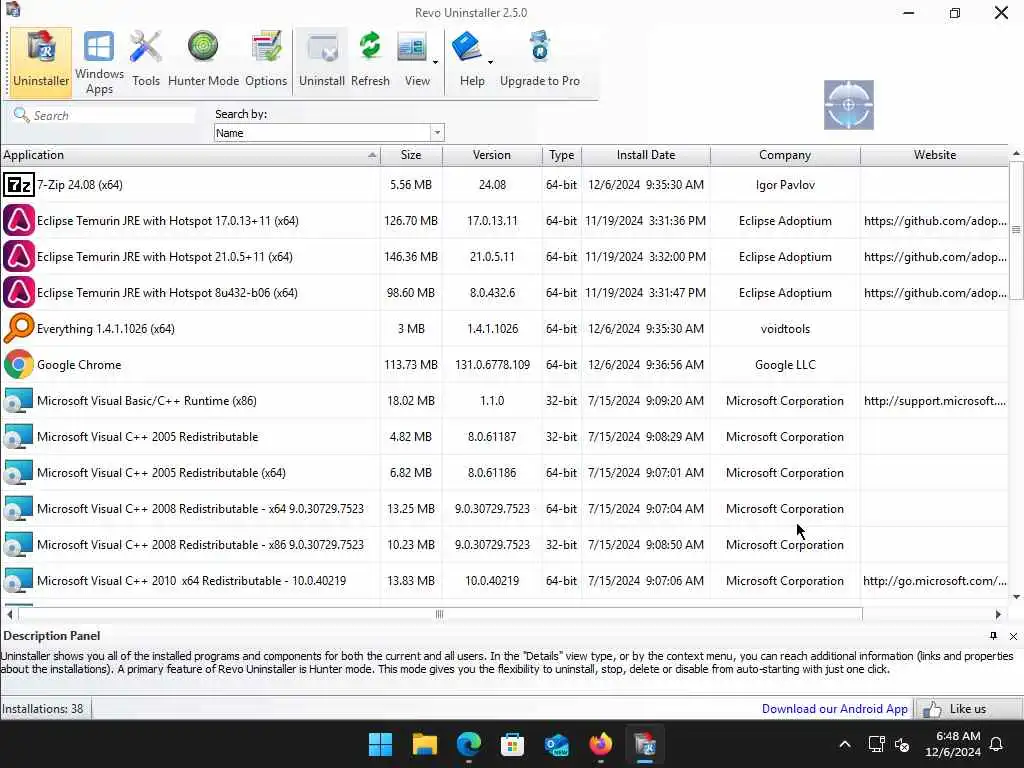This screenshot has width=1024, height=768.
Task: Click the vertical scrollbar up arrow
Action: coord(1016,153)
